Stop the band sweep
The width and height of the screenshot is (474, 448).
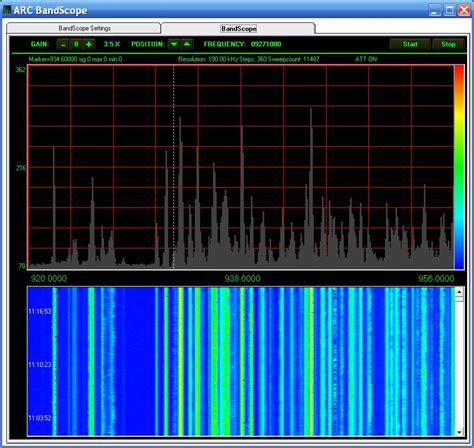click(448, 44)
